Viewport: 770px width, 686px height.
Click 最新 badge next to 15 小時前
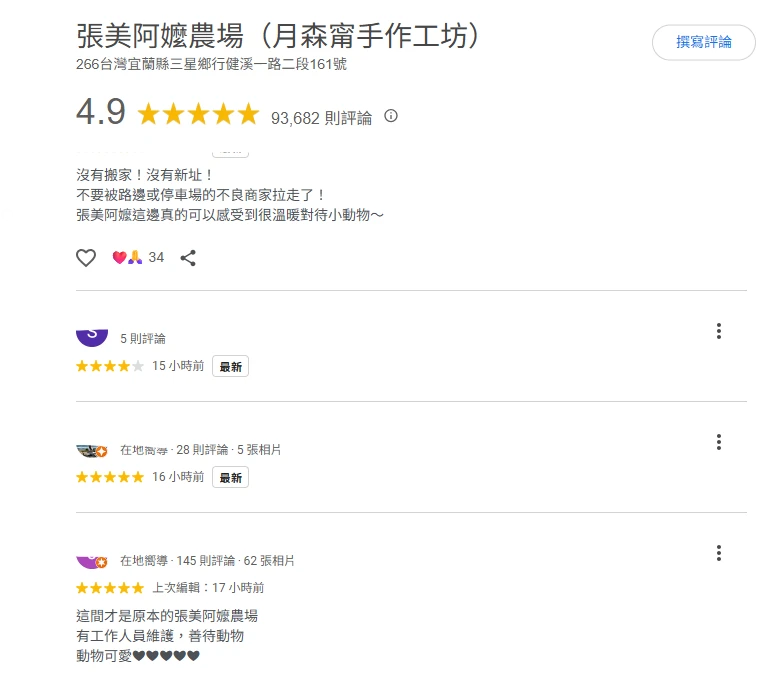(231, 367)
